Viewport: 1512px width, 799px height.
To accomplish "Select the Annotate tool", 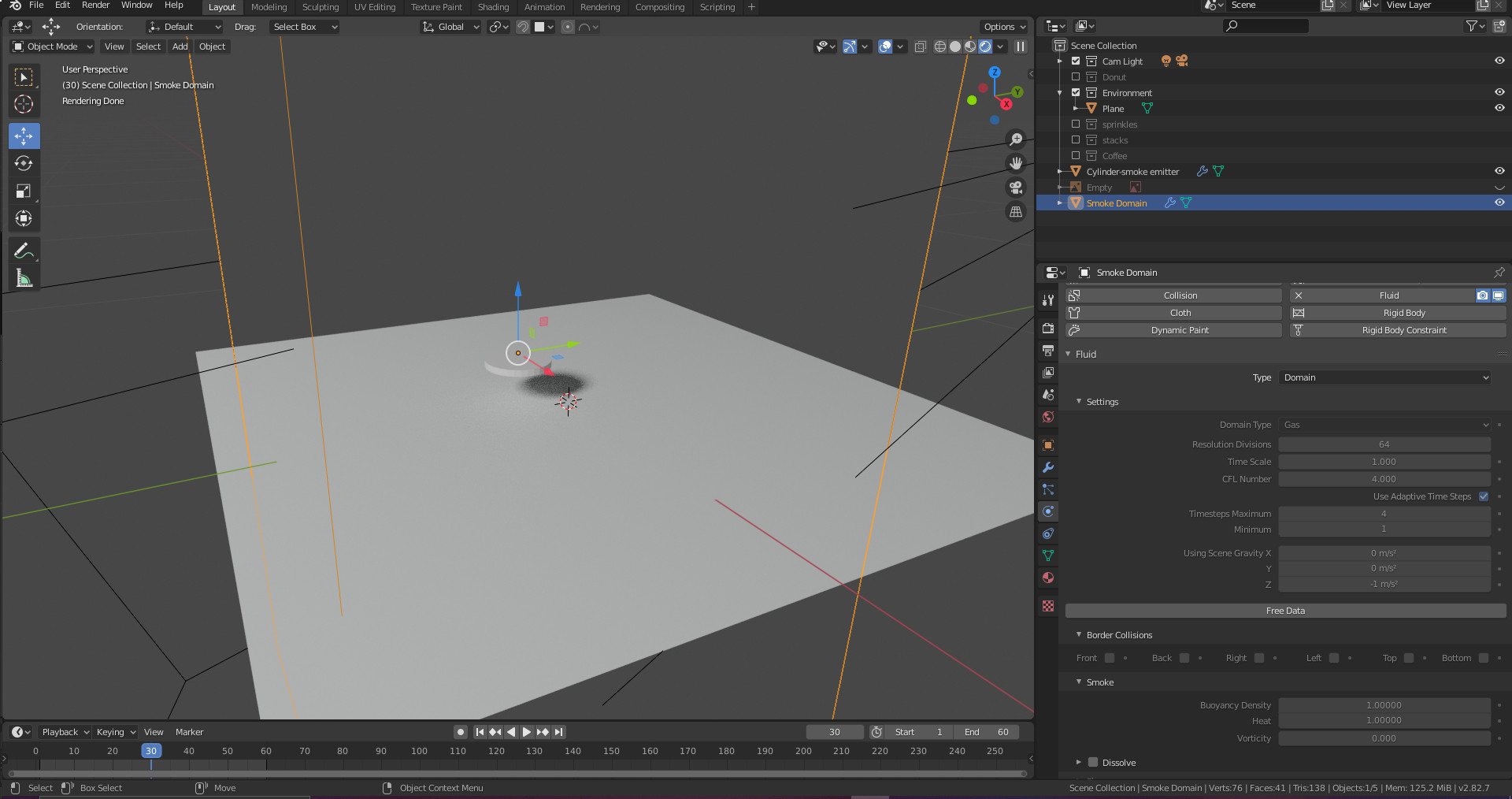I will pos(24,250).
